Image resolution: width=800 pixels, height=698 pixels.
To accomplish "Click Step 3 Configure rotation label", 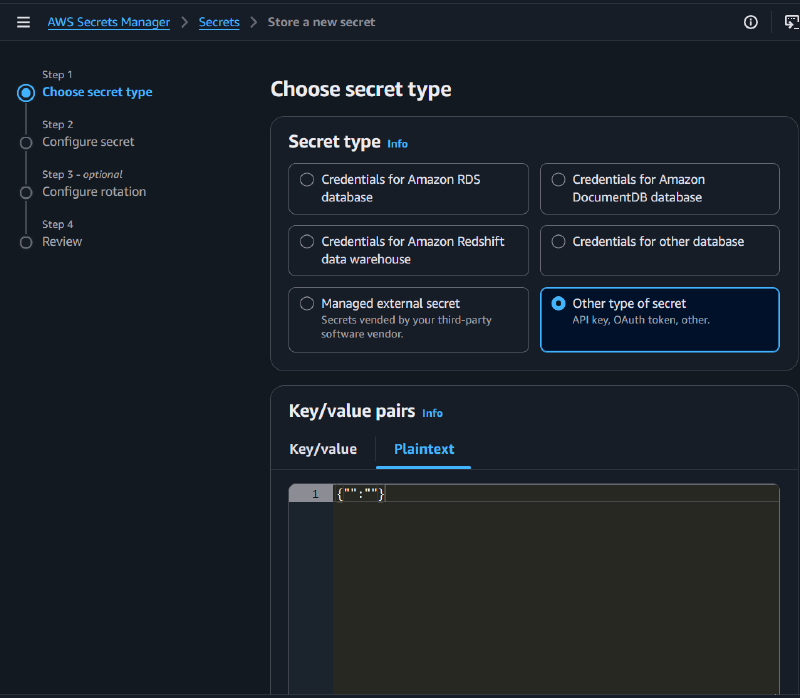I will (x=94, y=192).
